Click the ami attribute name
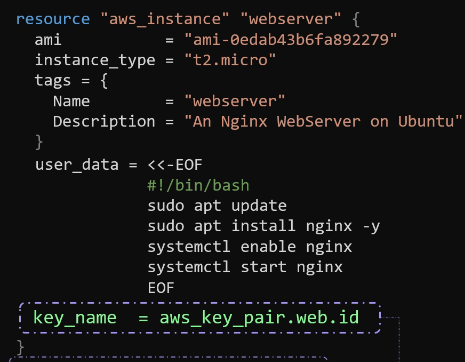Image resolution: width=465 pixels, height=362 pixels. click(x=48, y=40)
